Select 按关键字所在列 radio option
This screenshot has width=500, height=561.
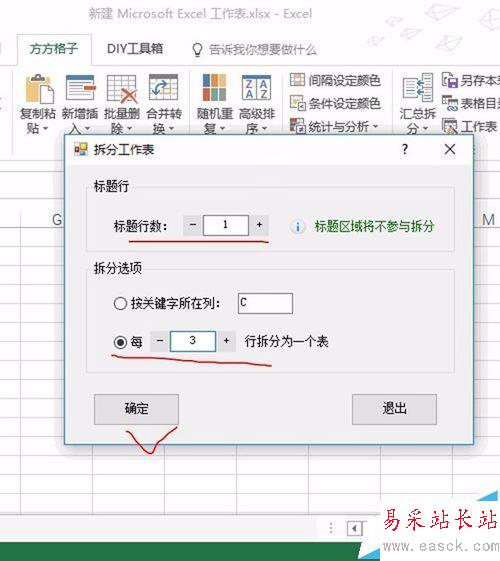coord(120,304)
